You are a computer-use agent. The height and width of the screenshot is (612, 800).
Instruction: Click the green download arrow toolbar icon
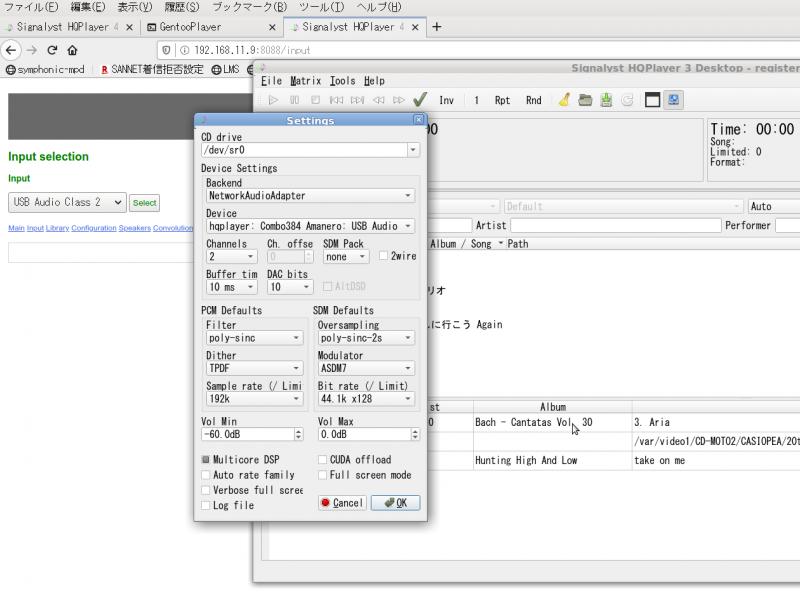606,100
